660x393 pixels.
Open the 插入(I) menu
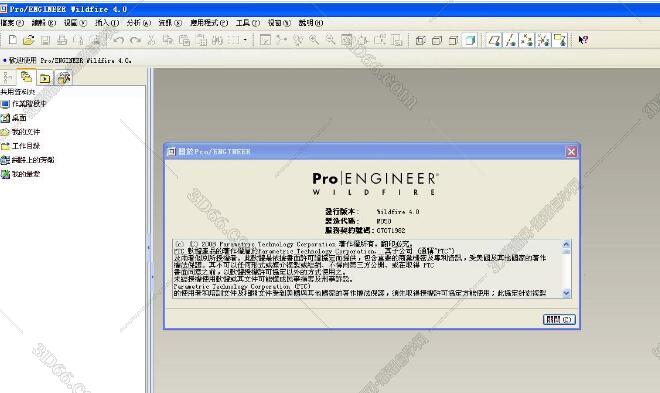tap(106, 23)
